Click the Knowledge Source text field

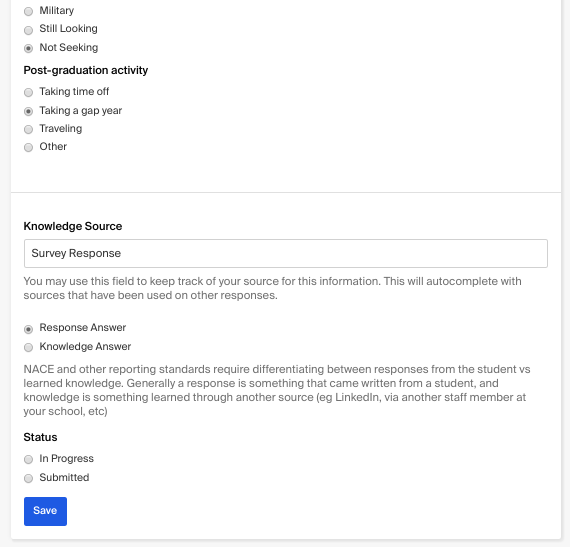click(x=286, y=253)
